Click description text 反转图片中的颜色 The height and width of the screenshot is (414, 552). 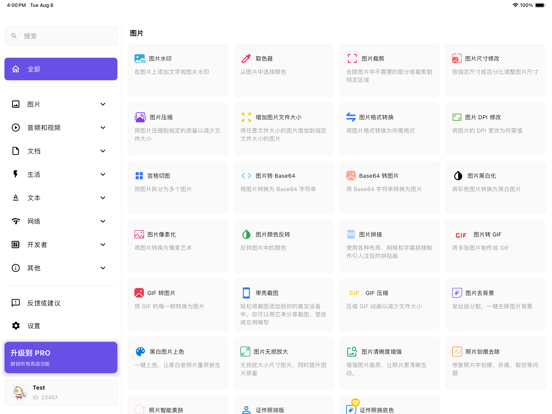coord(263,248)
